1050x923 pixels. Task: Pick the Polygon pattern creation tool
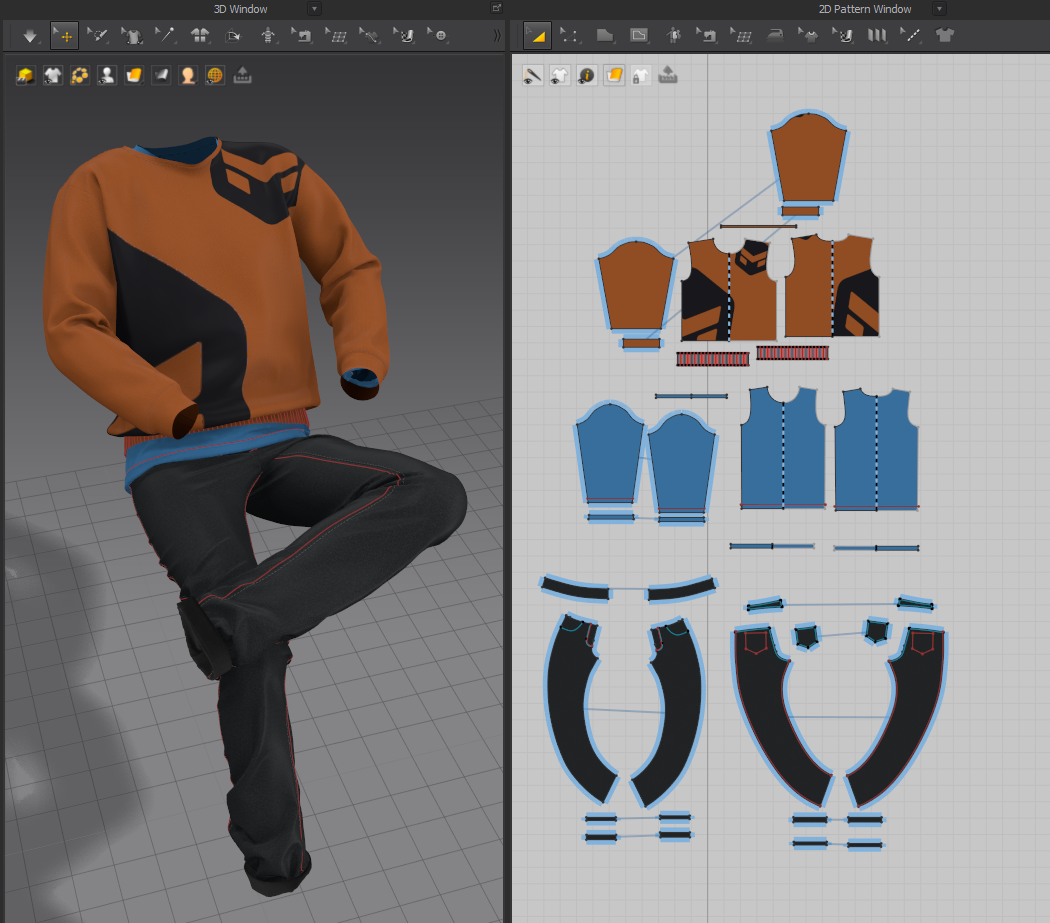[605, 36]
